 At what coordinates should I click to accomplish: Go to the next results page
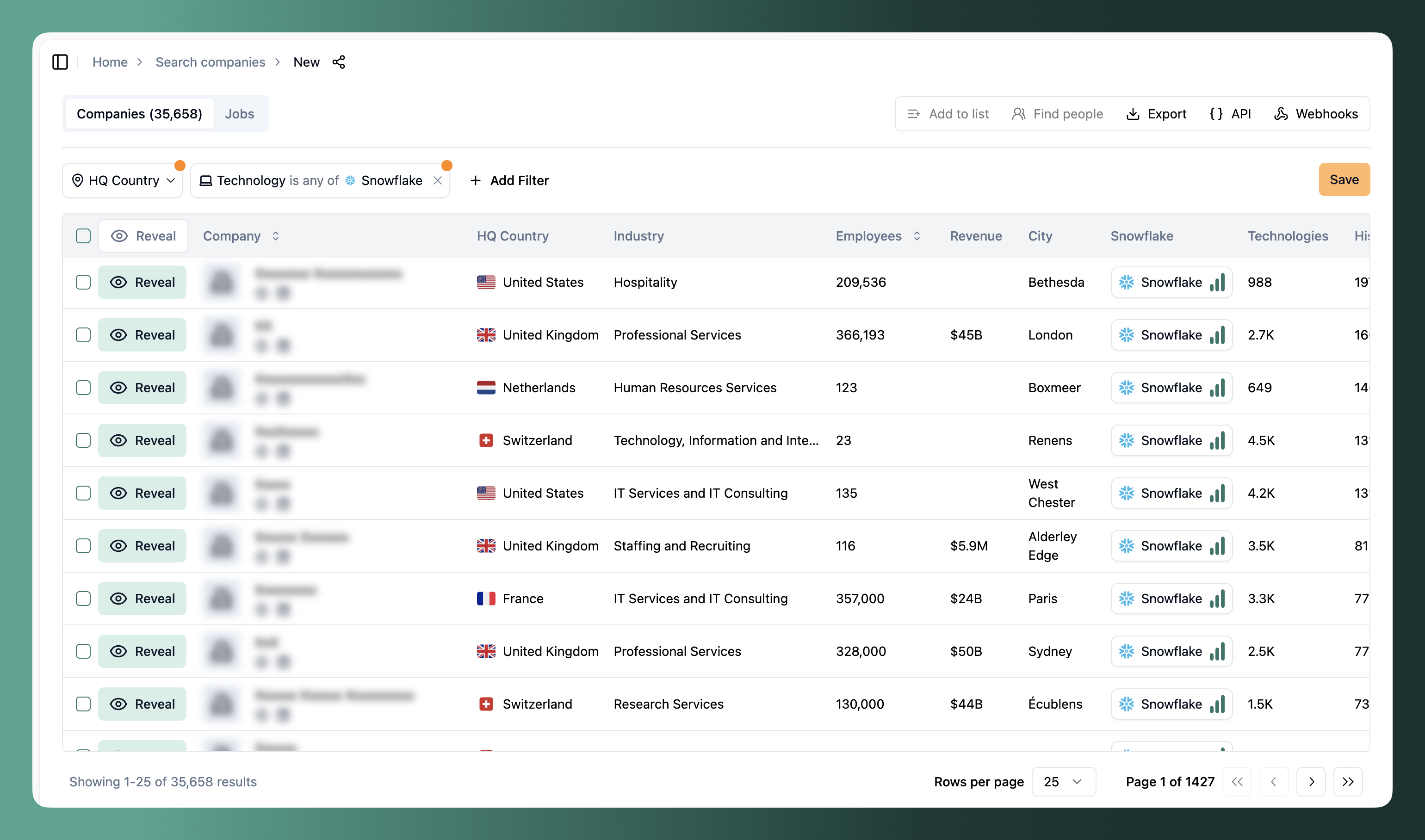[x=1311, y=782]
